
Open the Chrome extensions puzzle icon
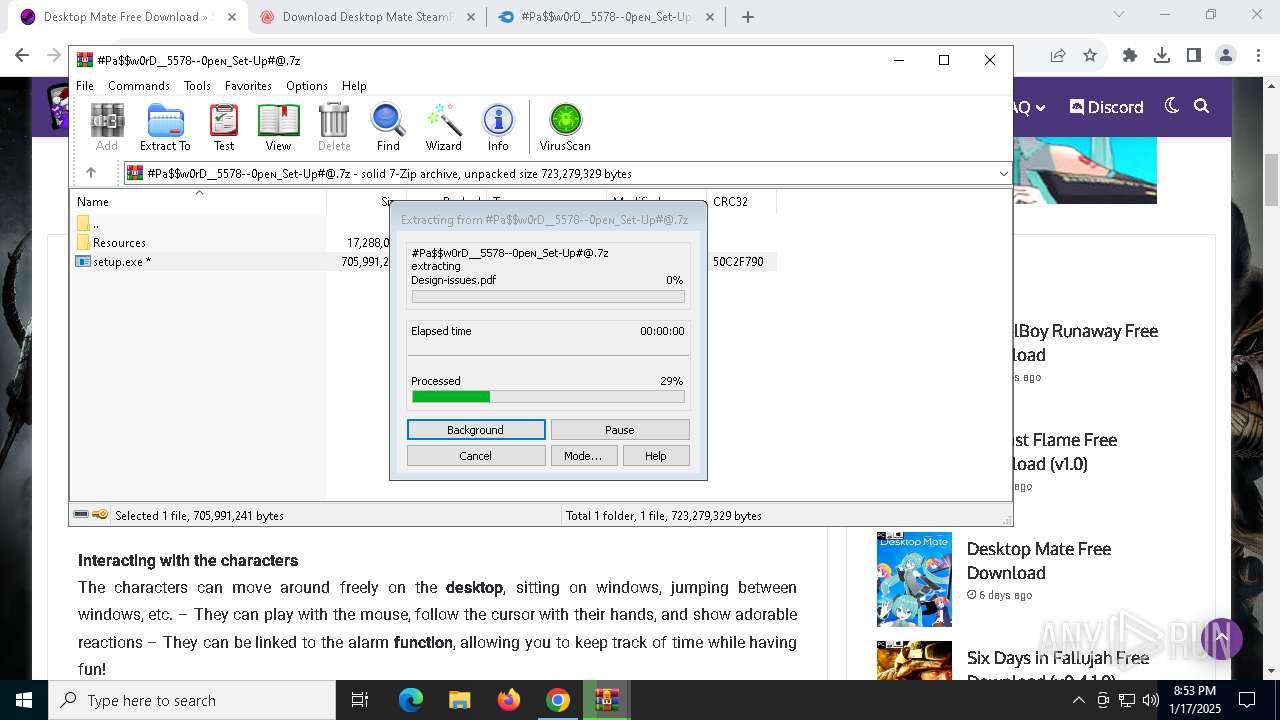point(1130,56)
